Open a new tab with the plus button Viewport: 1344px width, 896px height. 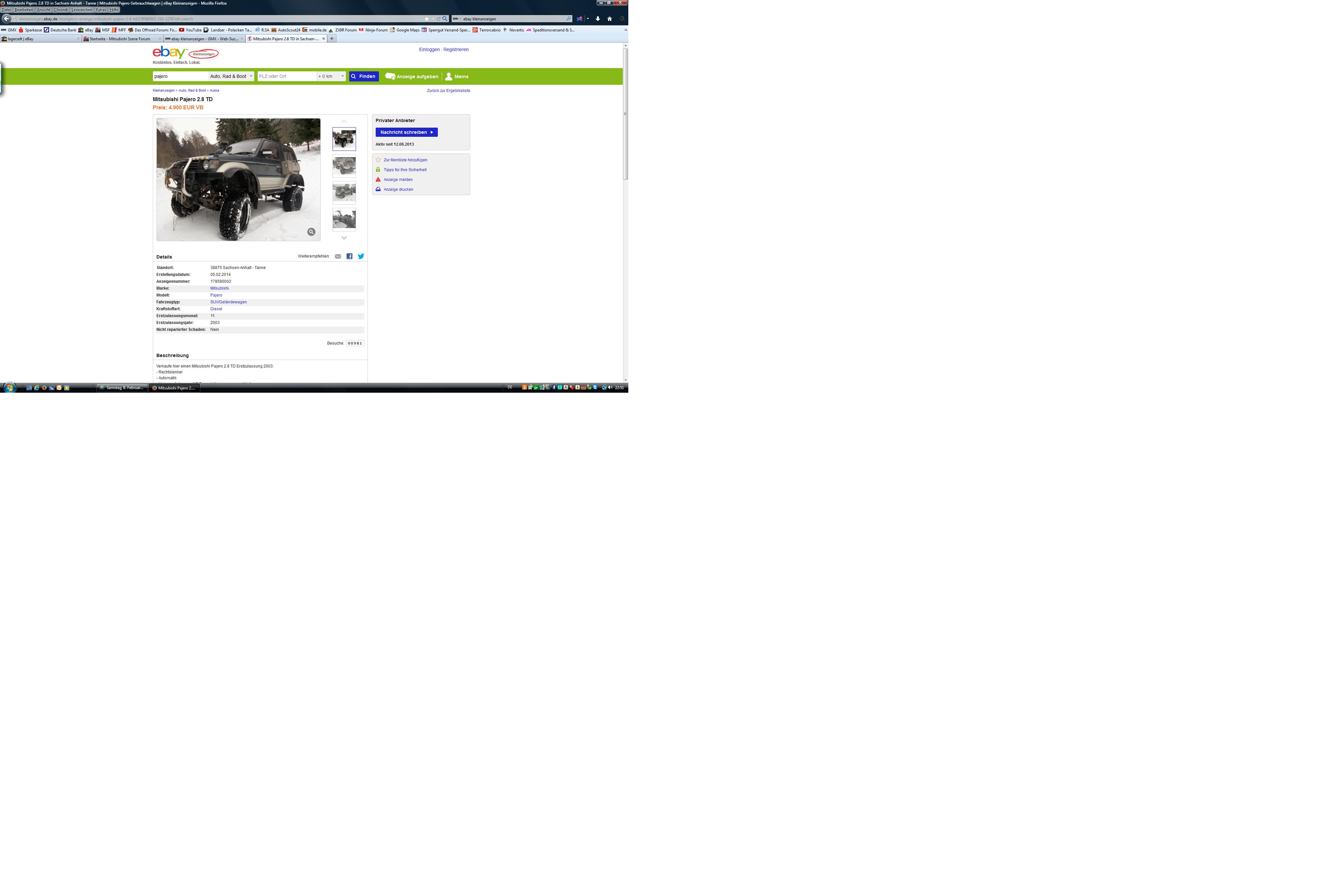[x=332, y=39]
